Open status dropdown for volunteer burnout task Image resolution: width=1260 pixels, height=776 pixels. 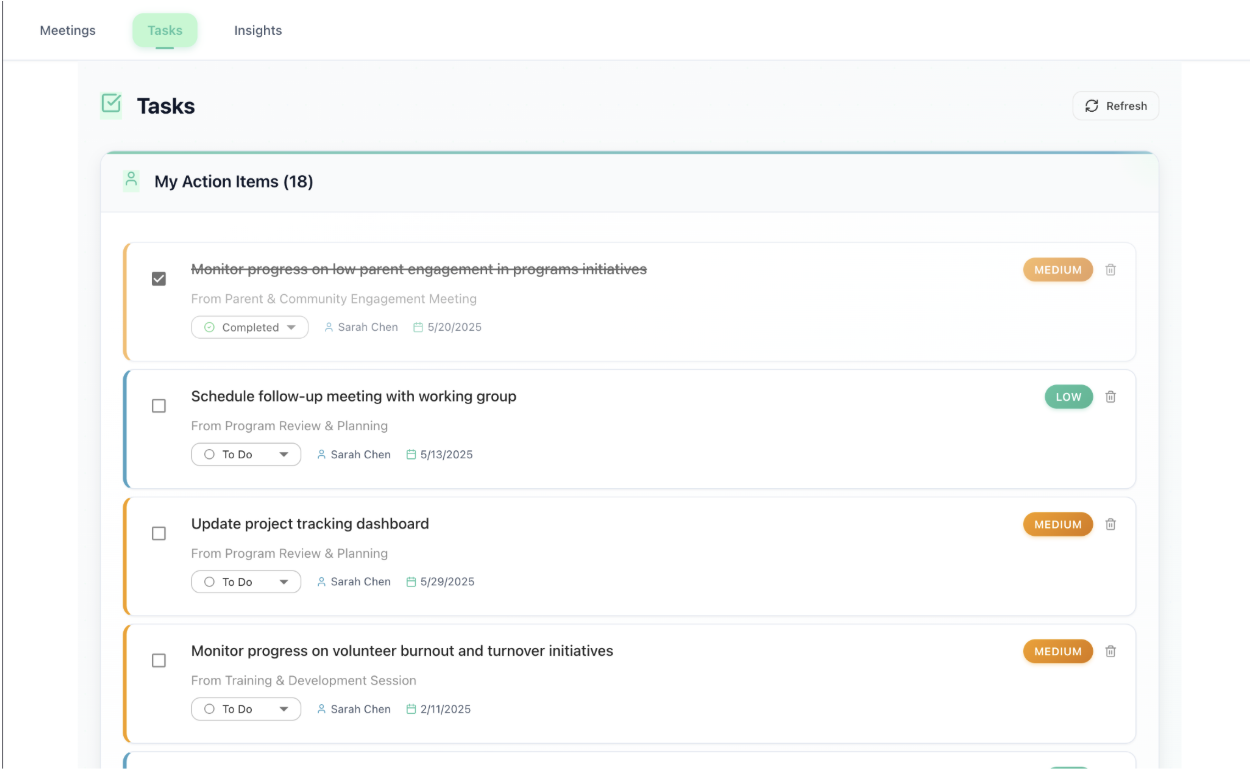(x=246, y=709)
